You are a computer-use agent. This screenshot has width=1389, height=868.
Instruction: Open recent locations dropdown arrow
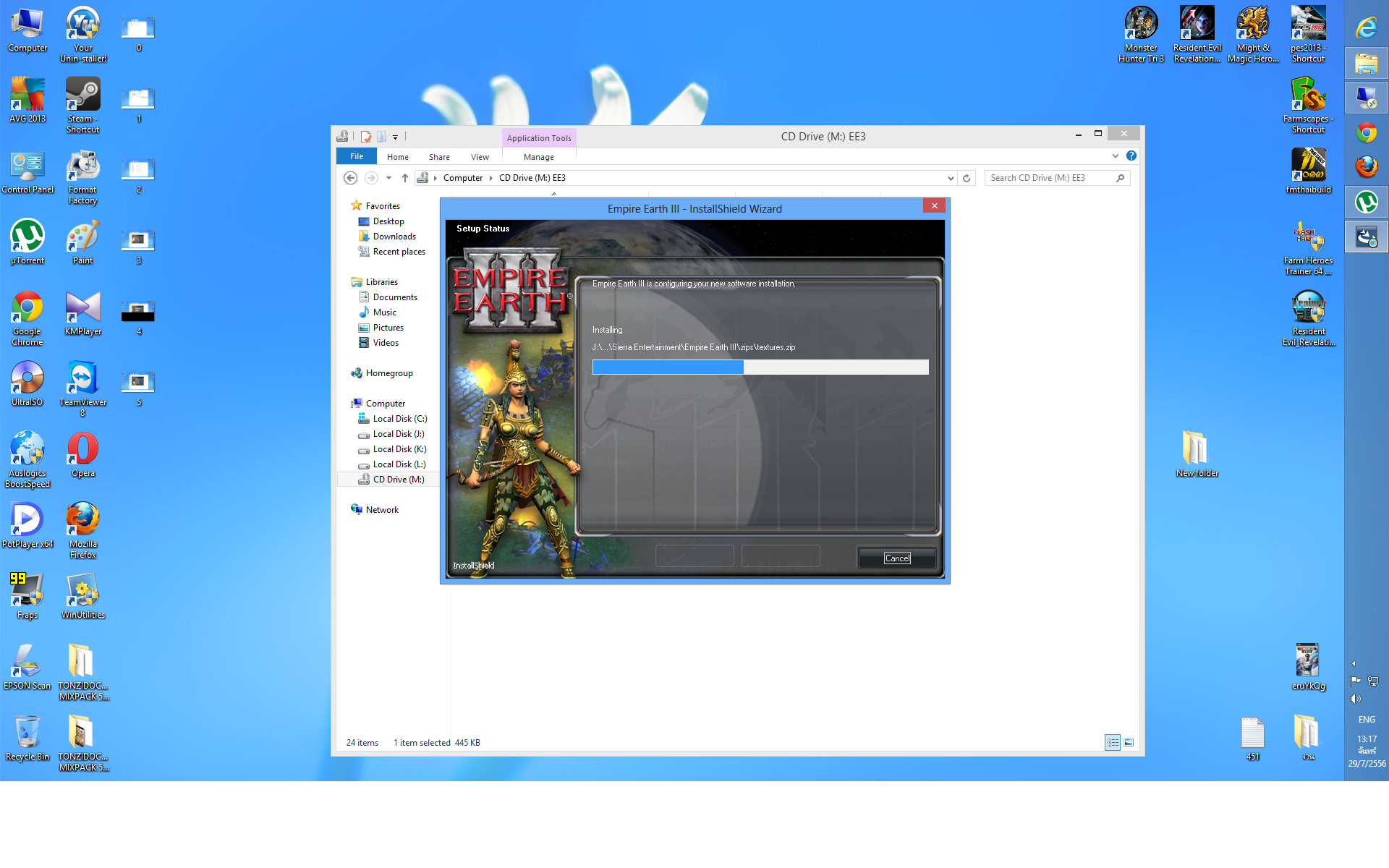388,178
